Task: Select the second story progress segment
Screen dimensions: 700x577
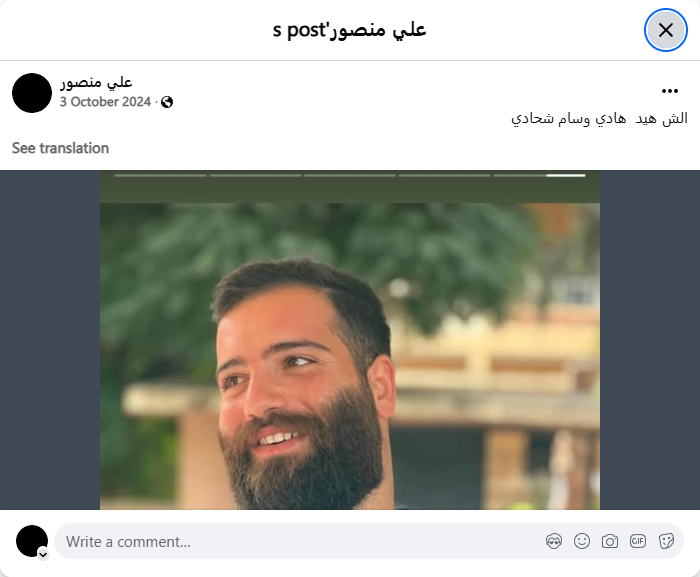Action: (255, 176)
